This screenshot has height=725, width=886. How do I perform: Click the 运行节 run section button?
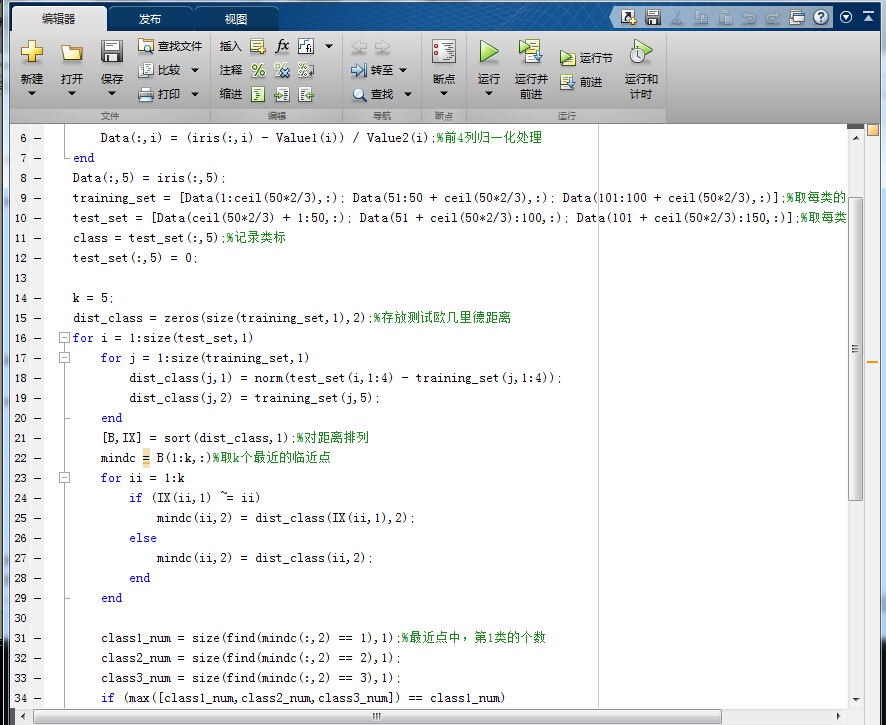tap(586, 58)
